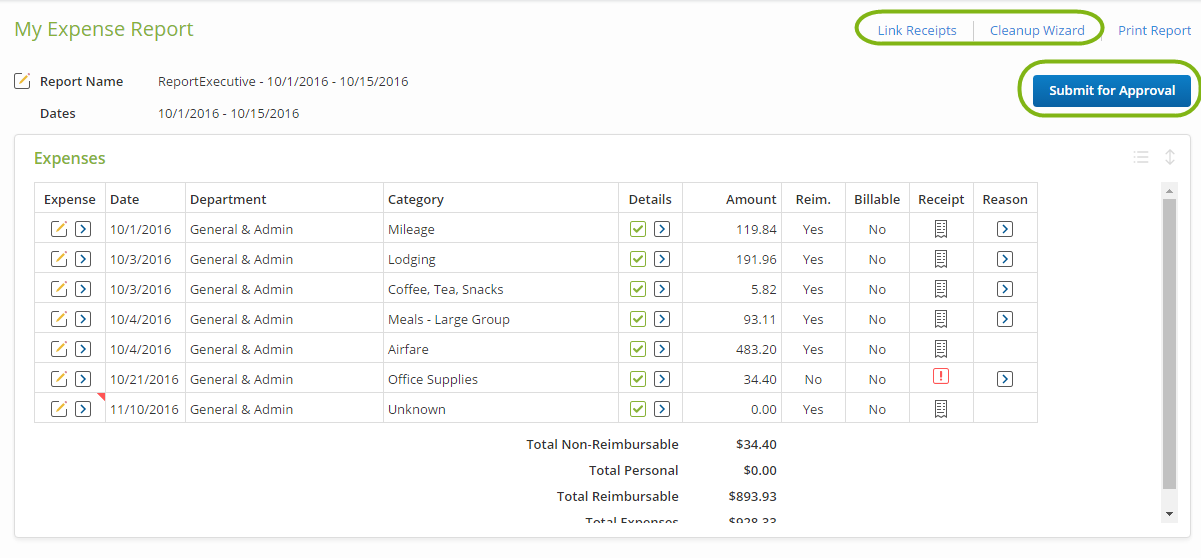1201x558 pixels.
Task: View receipt for Airfare expense
Action: tap(941, 349)
